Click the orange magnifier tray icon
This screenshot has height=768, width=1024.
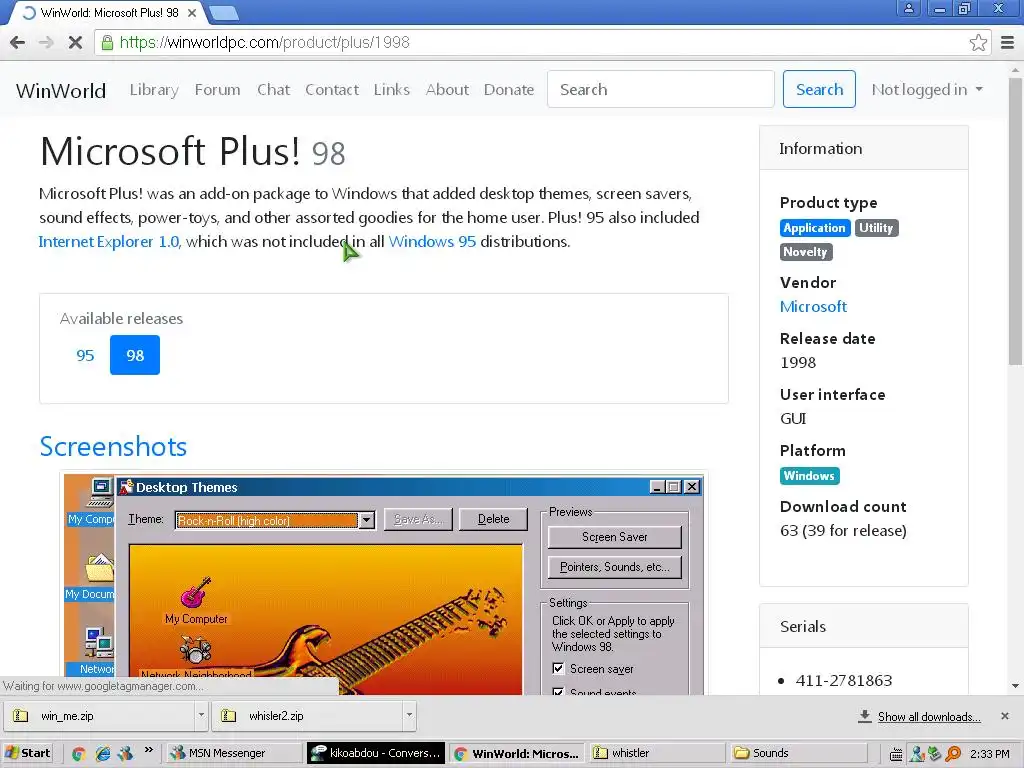(x=953, y=754)
